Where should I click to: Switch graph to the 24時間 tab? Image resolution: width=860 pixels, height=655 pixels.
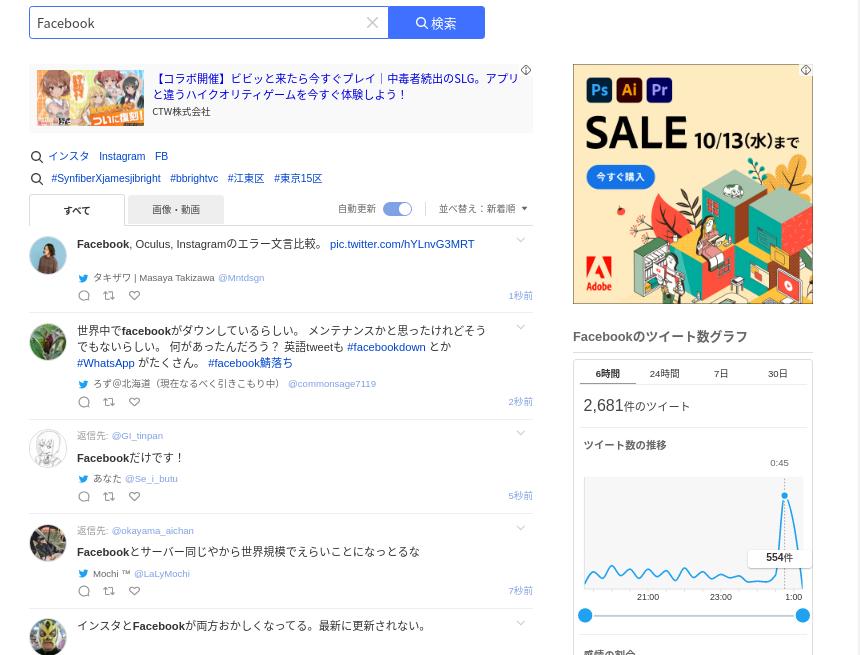(664, 374)
